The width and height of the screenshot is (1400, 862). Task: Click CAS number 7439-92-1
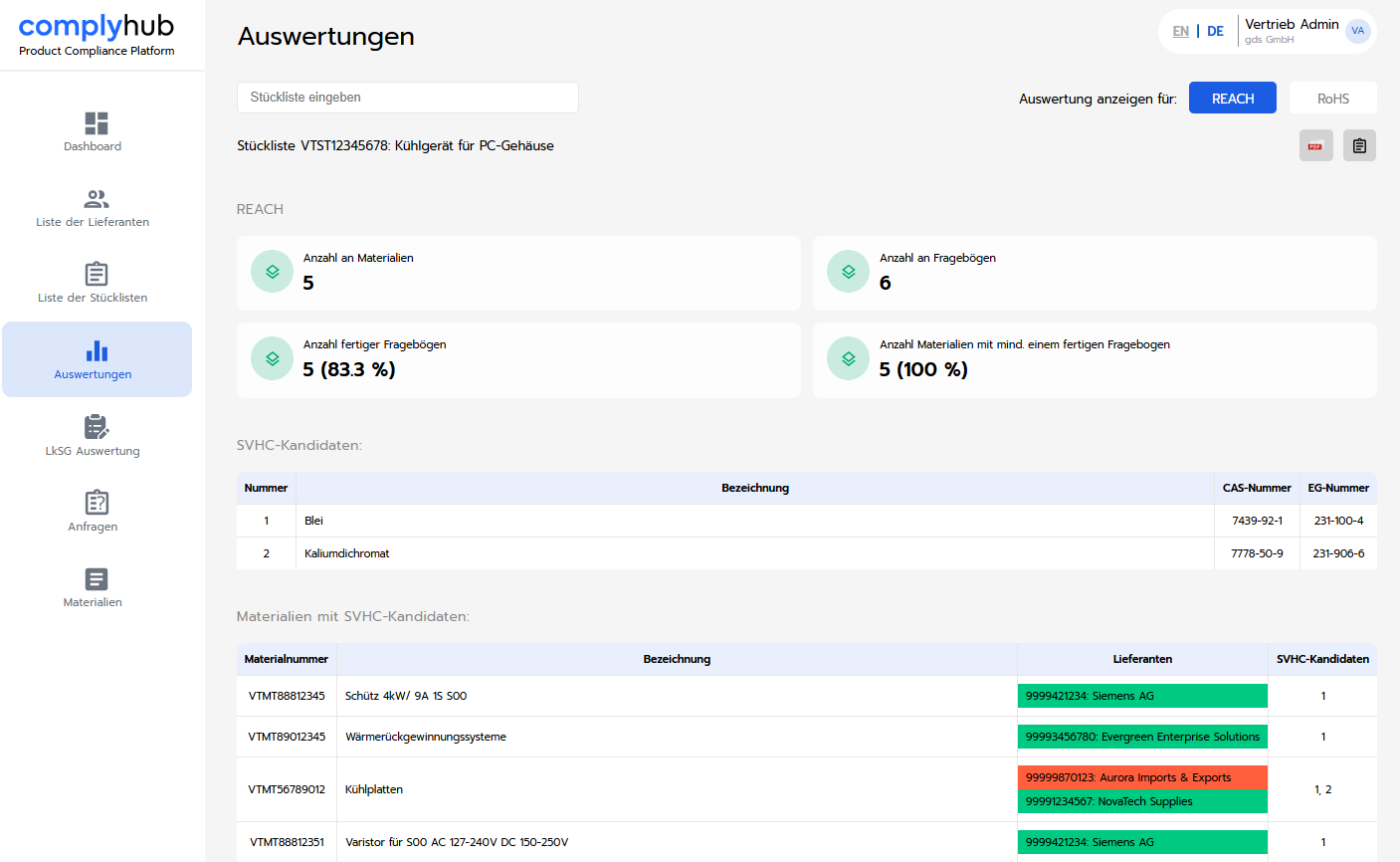coord(1257,521)
